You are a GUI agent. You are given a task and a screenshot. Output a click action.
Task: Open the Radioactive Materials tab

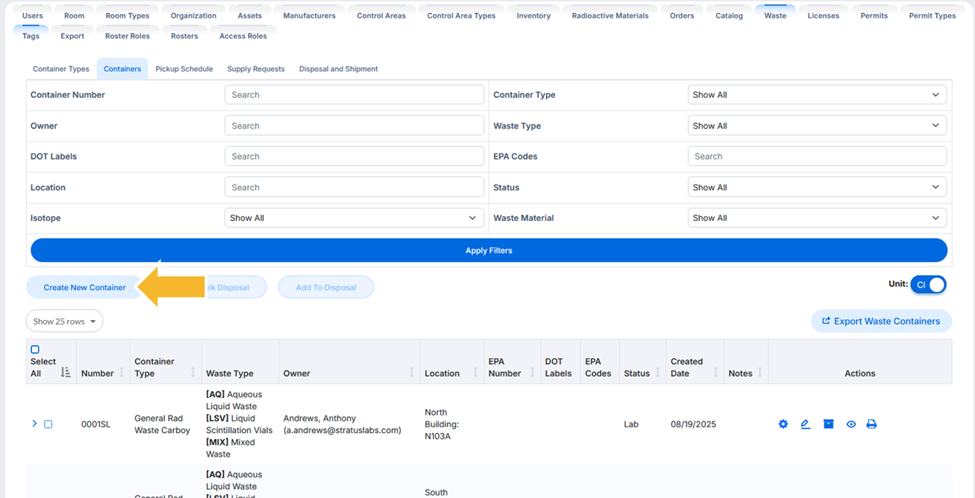click(610, 16)
